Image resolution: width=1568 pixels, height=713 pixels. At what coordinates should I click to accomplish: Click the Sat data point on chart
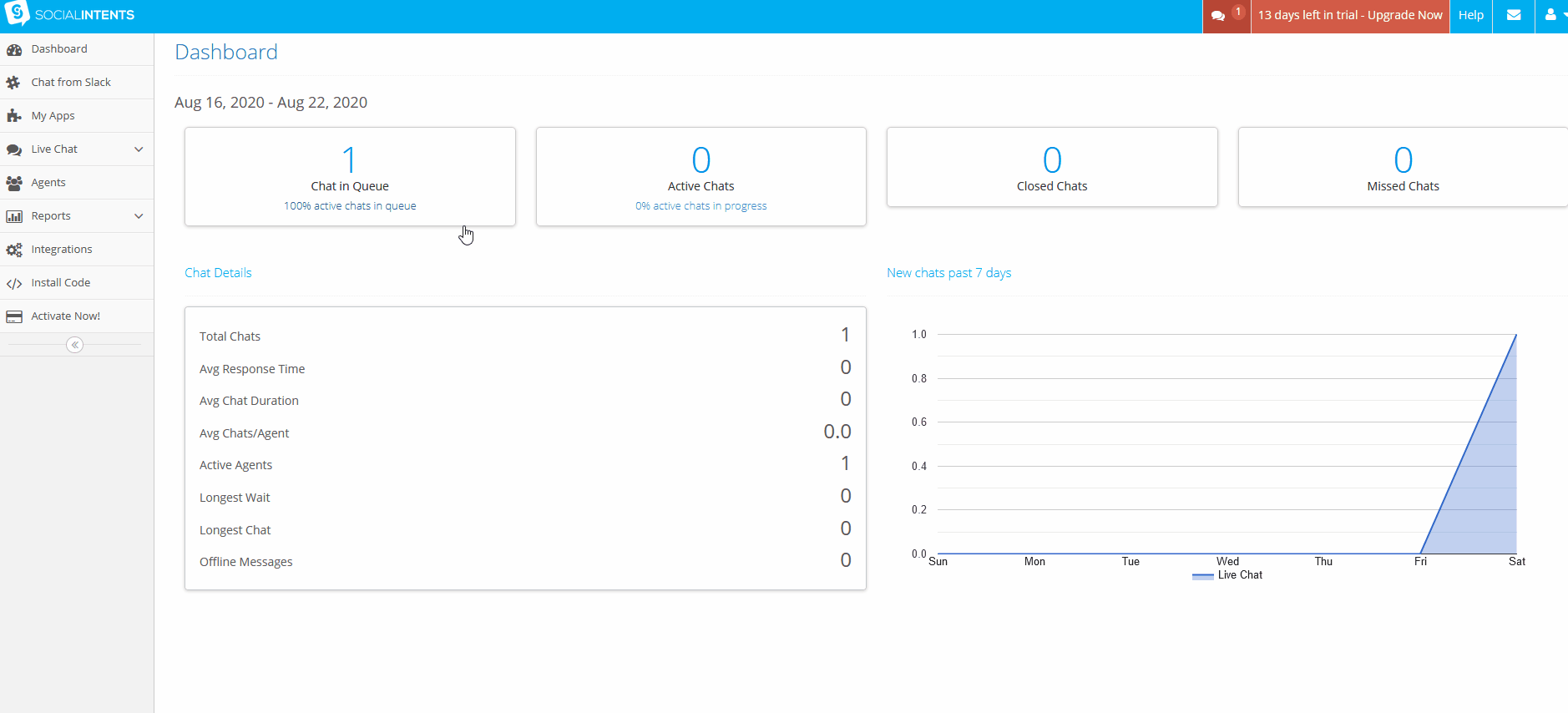(1516, 335)
